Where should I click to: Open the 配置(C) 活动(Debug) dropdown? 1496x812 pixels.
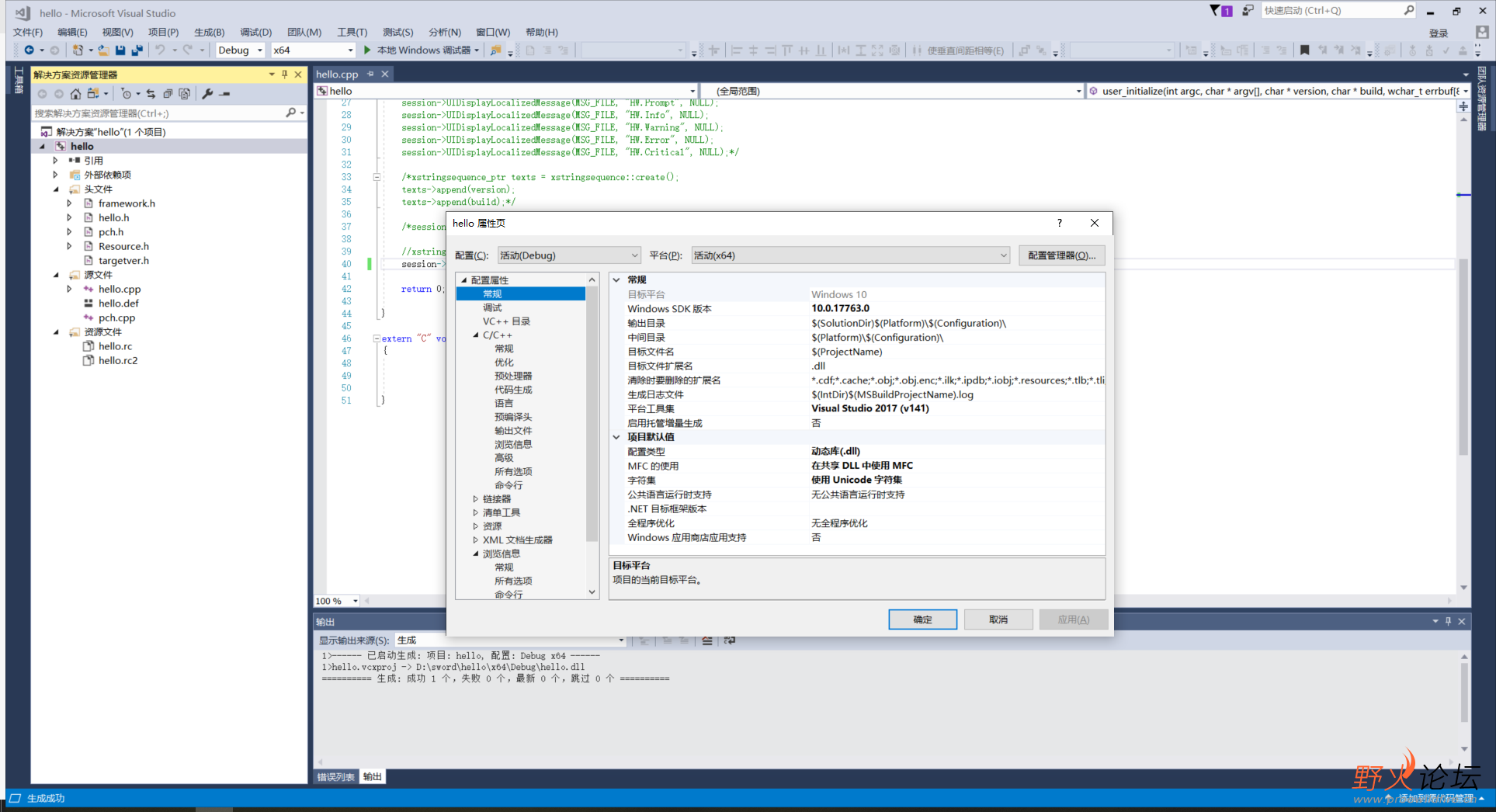tap(569, 255)
